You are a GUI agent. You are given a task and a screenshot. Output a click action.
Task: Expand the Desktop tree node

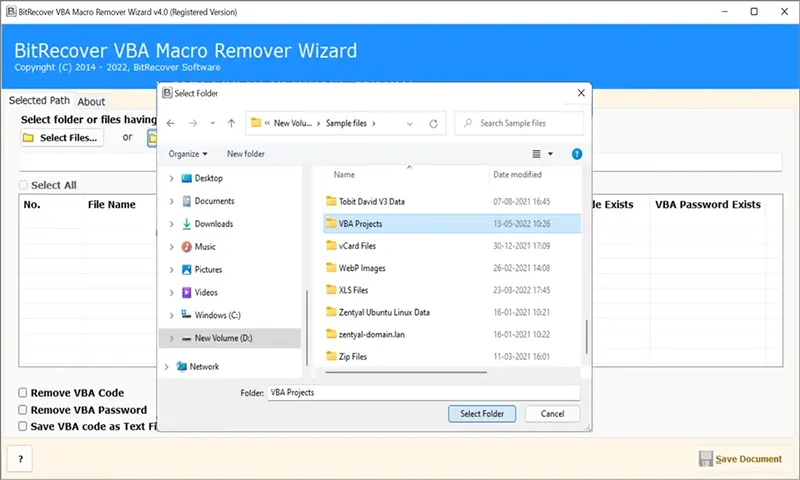coord(171,179)
